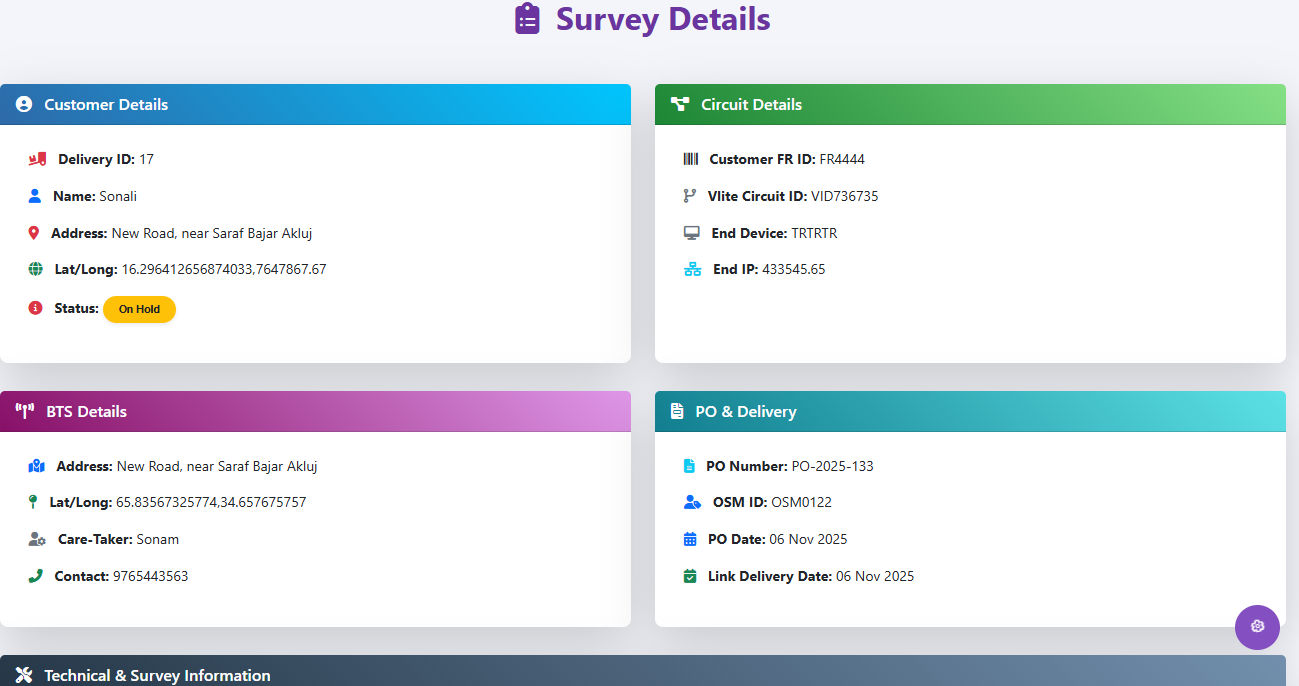Click the clipboard icon beside Survey Details
Viewport: 1299px width, 686px height.
[x=527, y=19]
